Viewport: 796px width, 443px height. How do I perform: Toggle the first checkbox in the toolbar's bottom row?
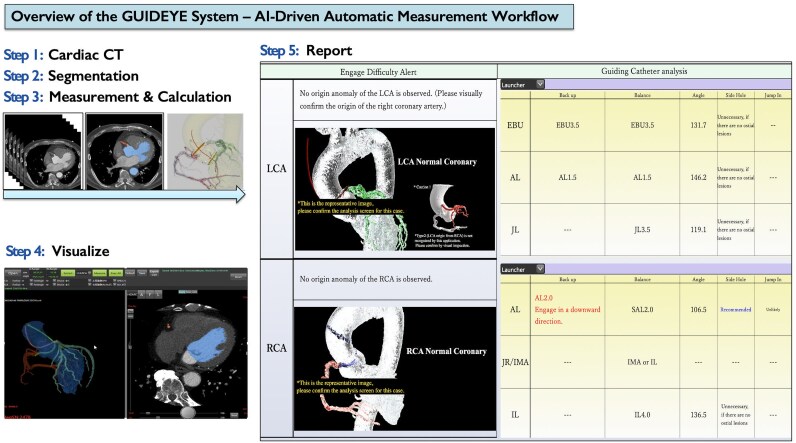[x=31, y=284]
